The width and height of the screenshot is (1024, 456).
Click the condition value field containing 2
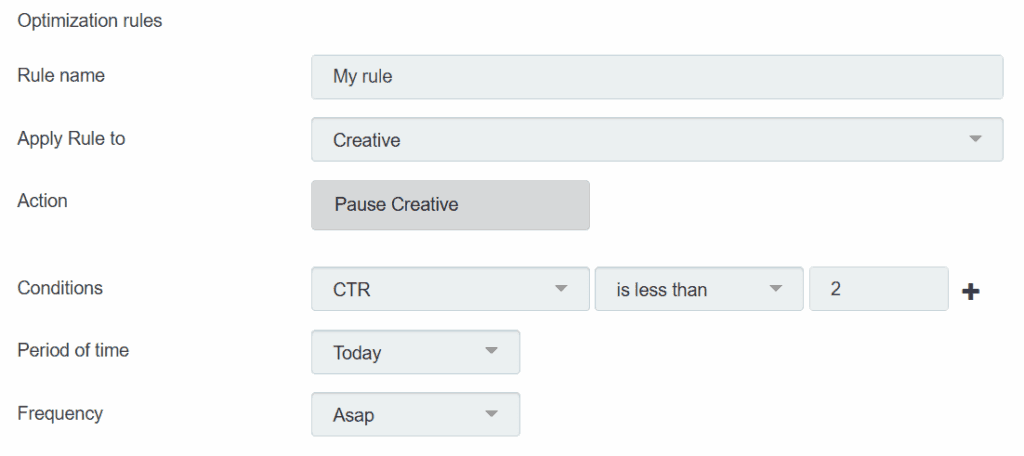pos(878,289)
